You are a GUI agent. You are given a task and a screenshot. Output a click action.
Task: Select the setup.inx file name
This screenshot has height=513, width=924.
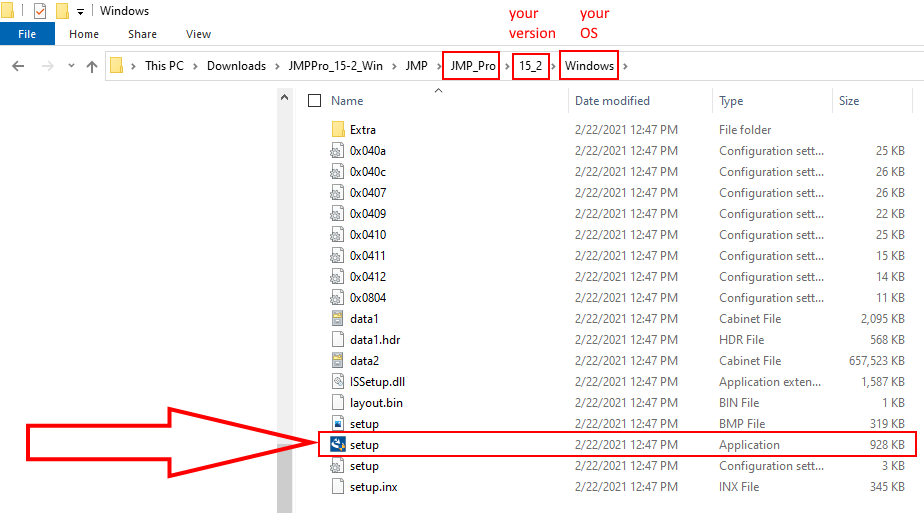click(374, 487)
